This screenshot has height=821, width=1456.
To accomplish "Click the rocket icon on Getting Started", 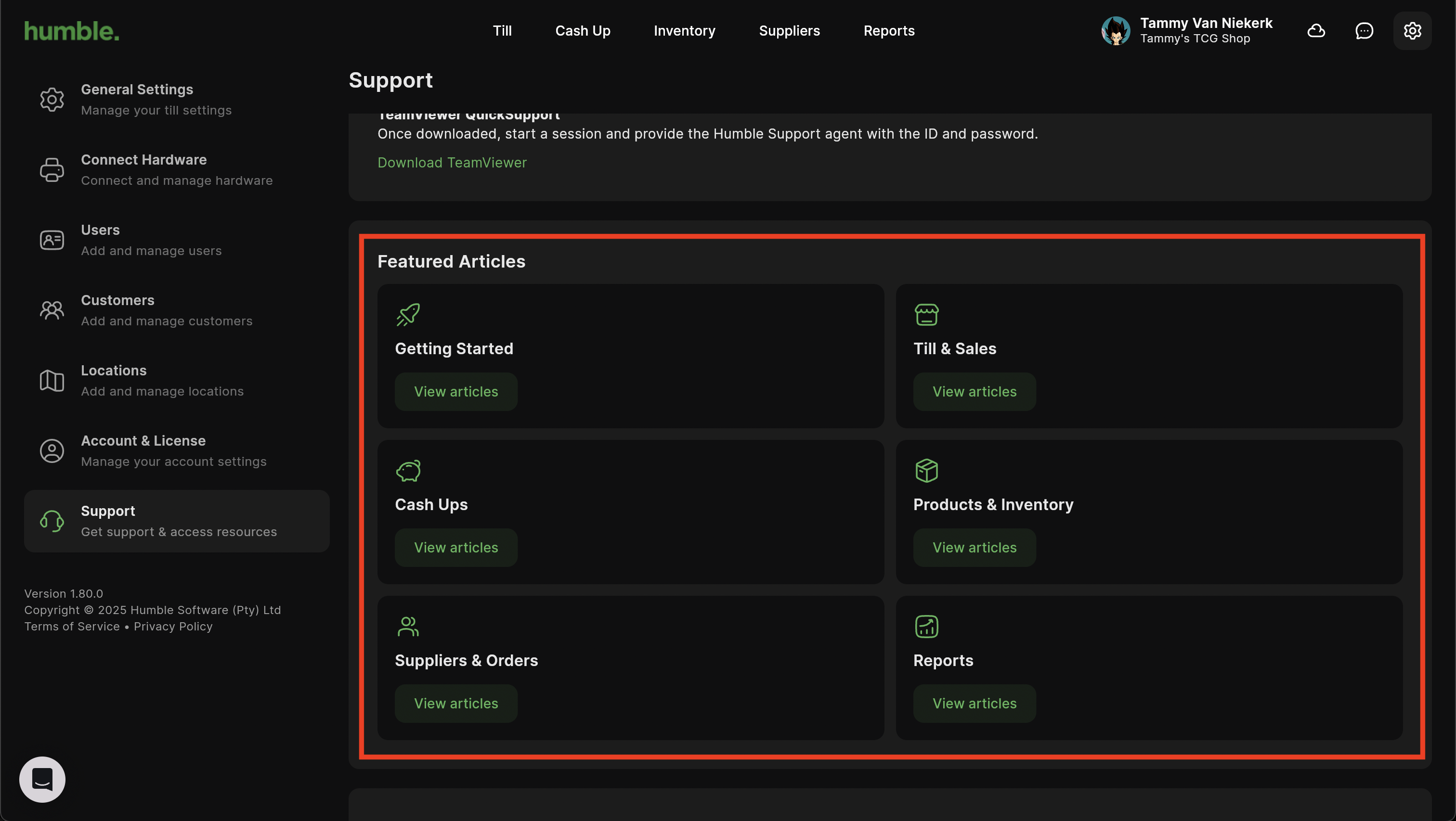I will [408, 315].
